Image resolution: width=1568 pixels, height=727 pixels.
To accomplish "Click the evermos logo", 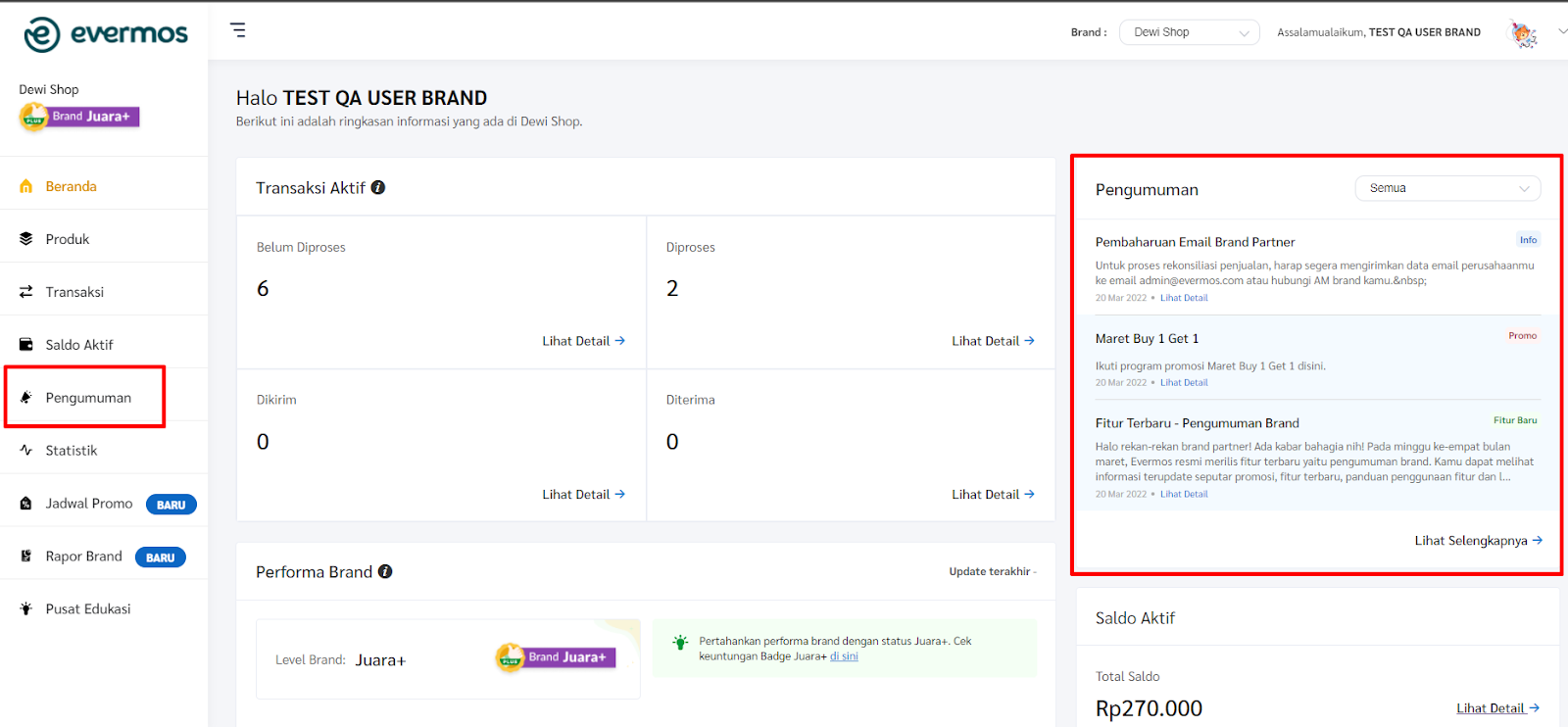I will tap(106, 34).
